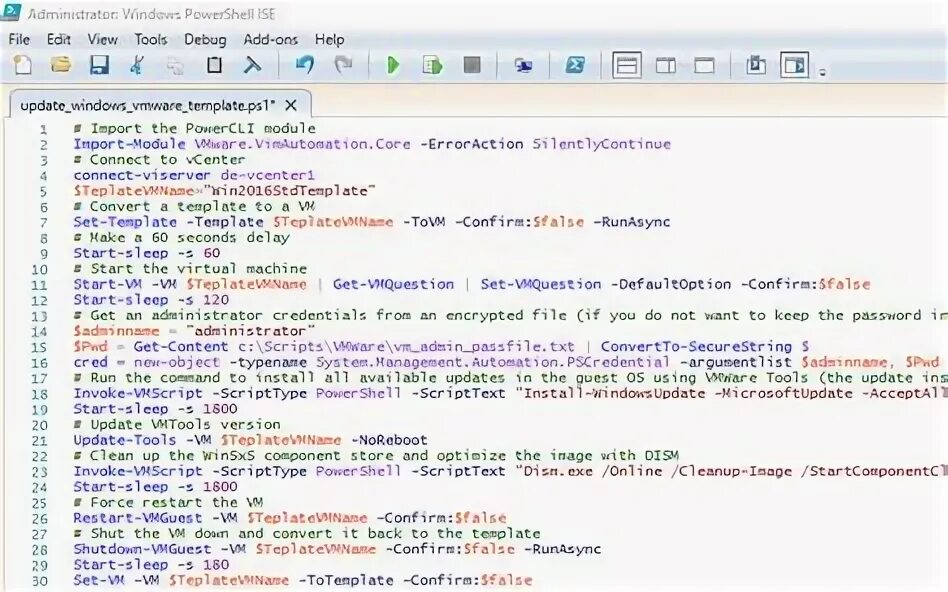Stop operation with the square icon
The image size is (948, 592).
pos(472,65)
